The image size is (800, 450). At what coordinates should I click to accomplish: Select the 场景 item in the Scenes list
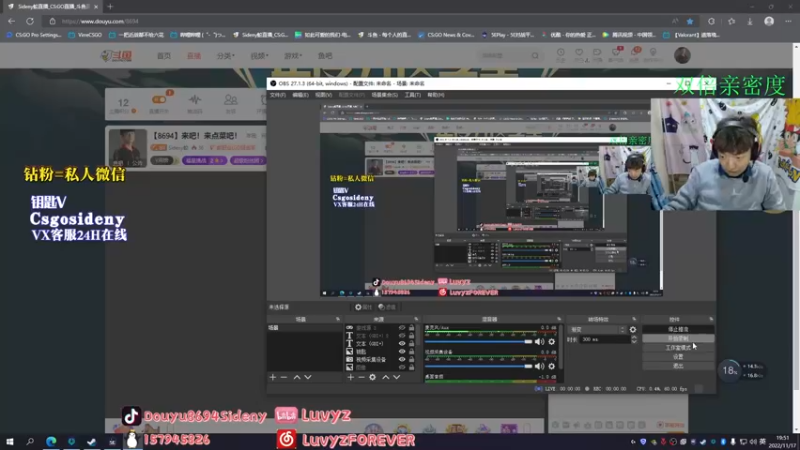tap(304, 328)
